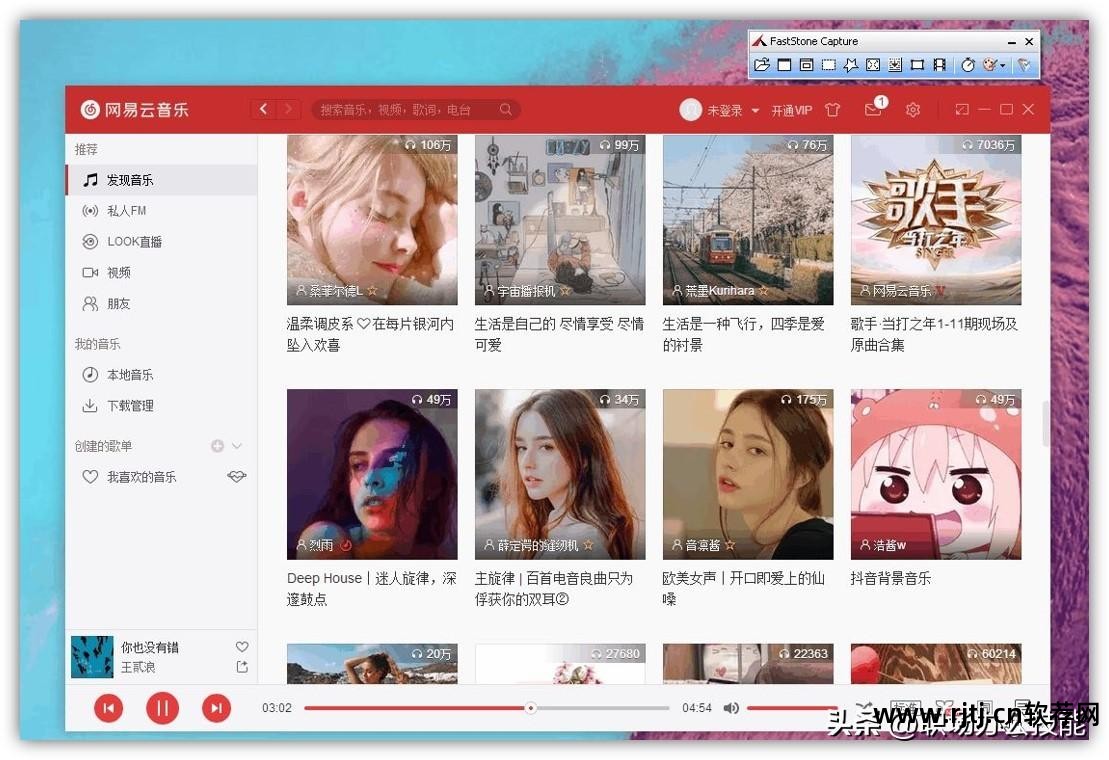Open the skin theme T-shirt icon
This screenshot has width=1109, height=760.
tap(832, 110)
